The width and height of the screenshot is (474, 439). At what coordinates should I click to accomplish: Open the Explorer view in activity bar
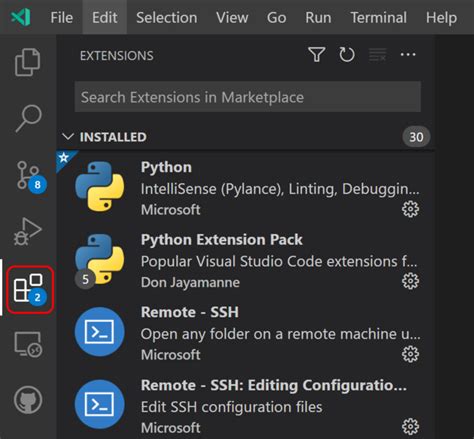pyautogui.click(x=28, y=62)
